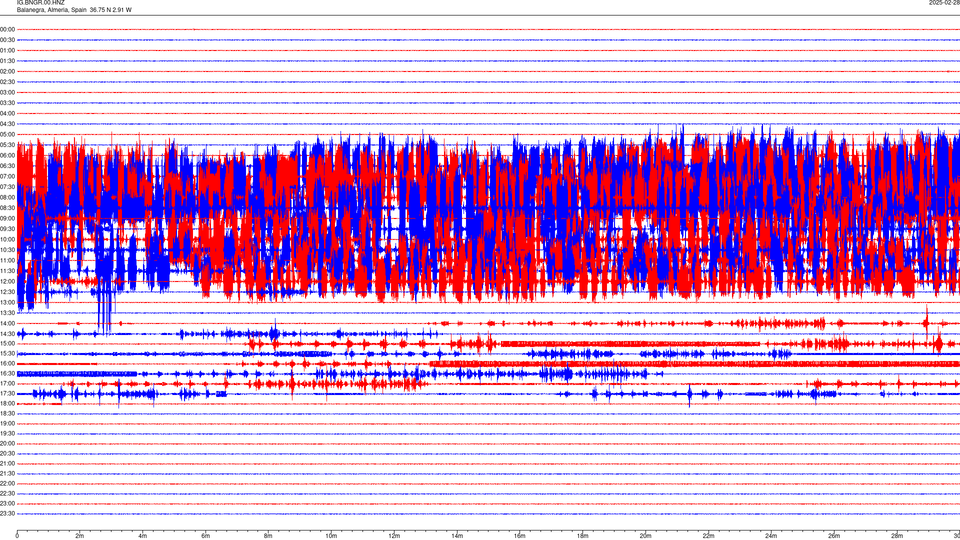Select the 21:00 row label
Image resolution: width=960 pixels, height=540 pixels.
[x=7, y=463]
